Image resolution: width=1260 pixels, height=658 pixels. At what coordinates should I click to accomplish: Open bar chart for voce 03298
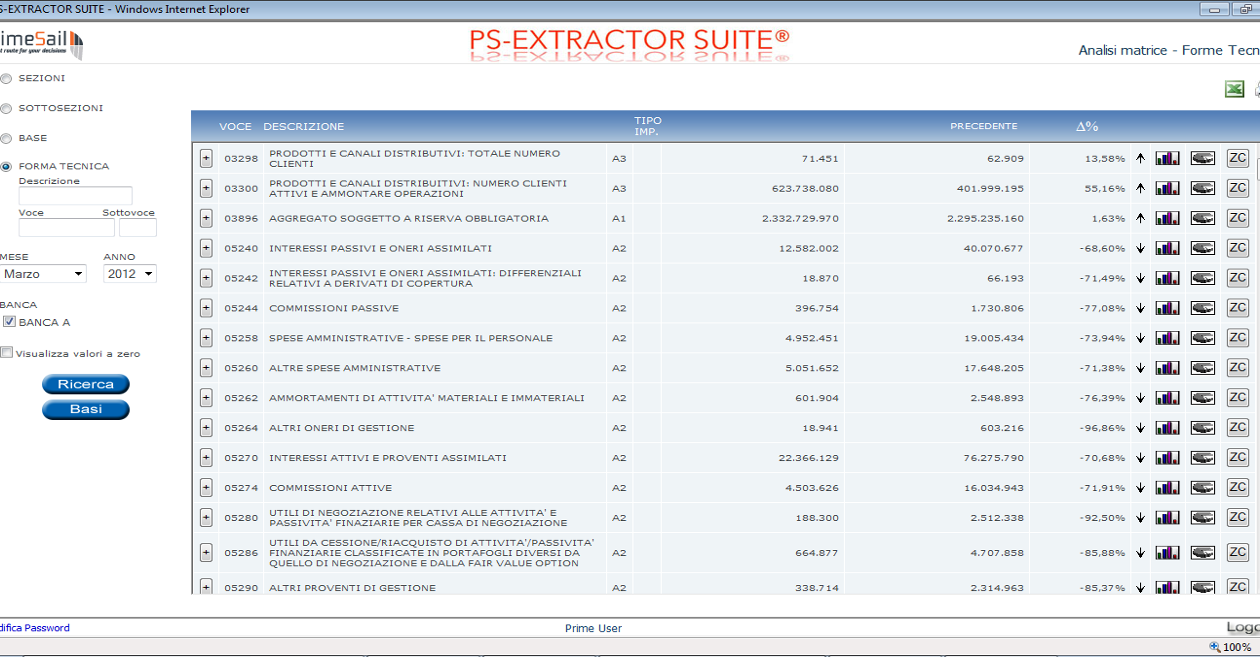(1167, 158)
